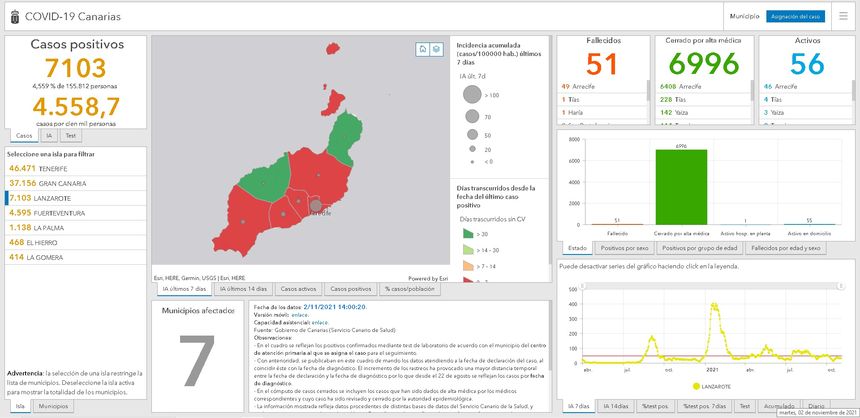
Task: Open the 'Fallecidos por edad y sexo' tab
Action: point(785,247)
